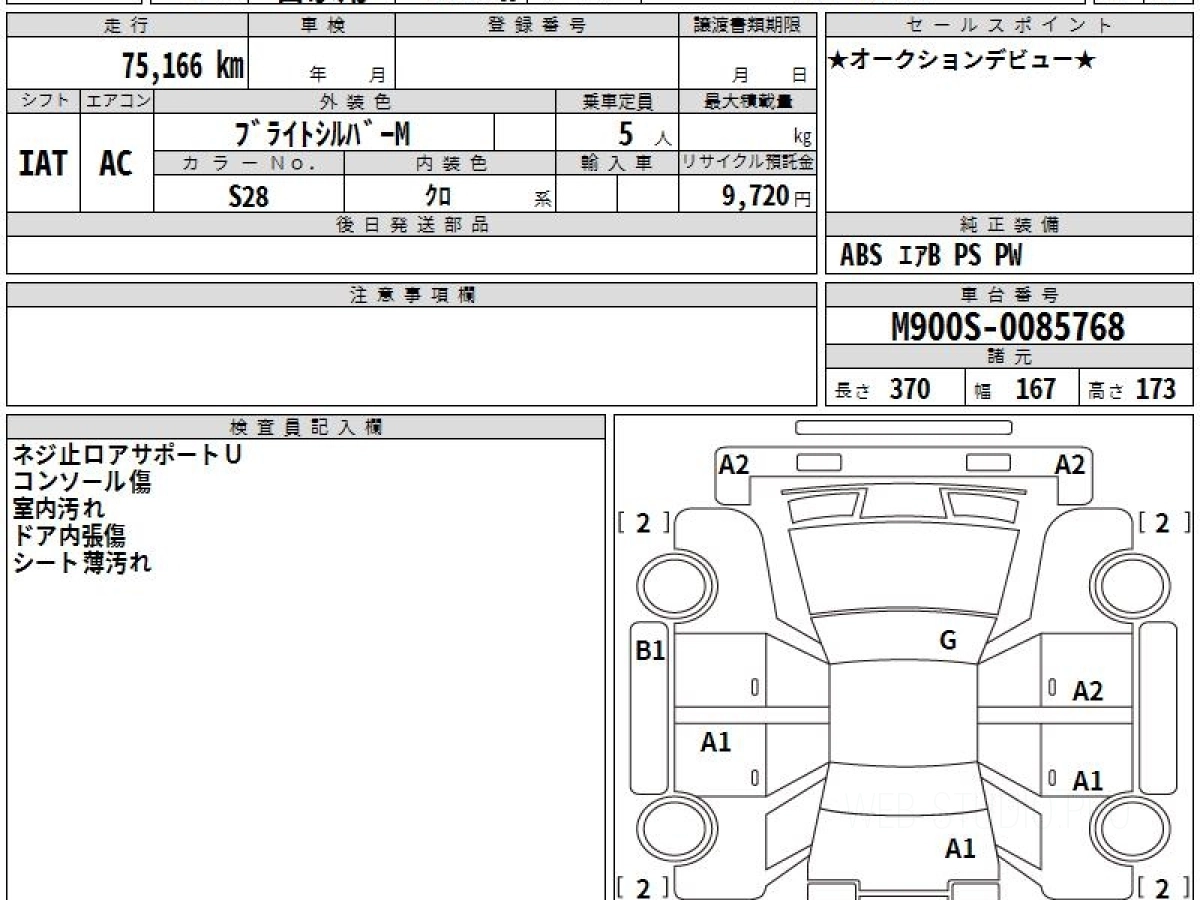Select the IAT transmission value
Screen dimensions: 1200x900
[x=43, y=163]
